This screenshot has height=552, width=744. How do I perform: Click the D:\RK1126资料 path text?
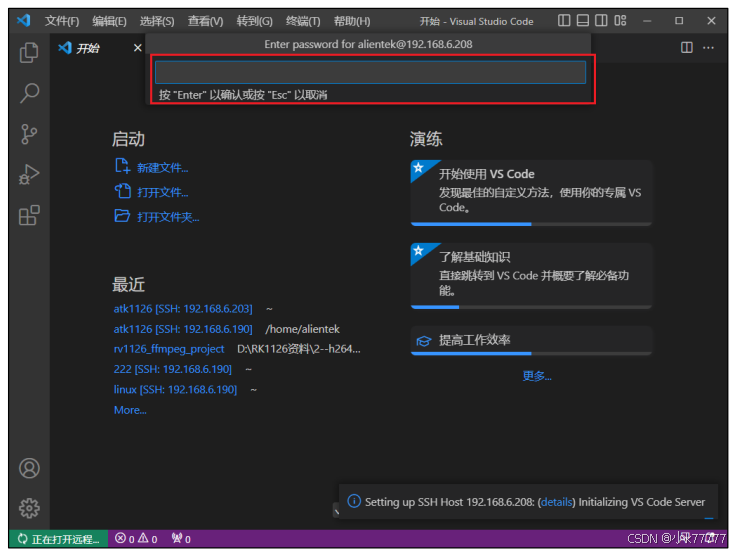click(299, 349)
